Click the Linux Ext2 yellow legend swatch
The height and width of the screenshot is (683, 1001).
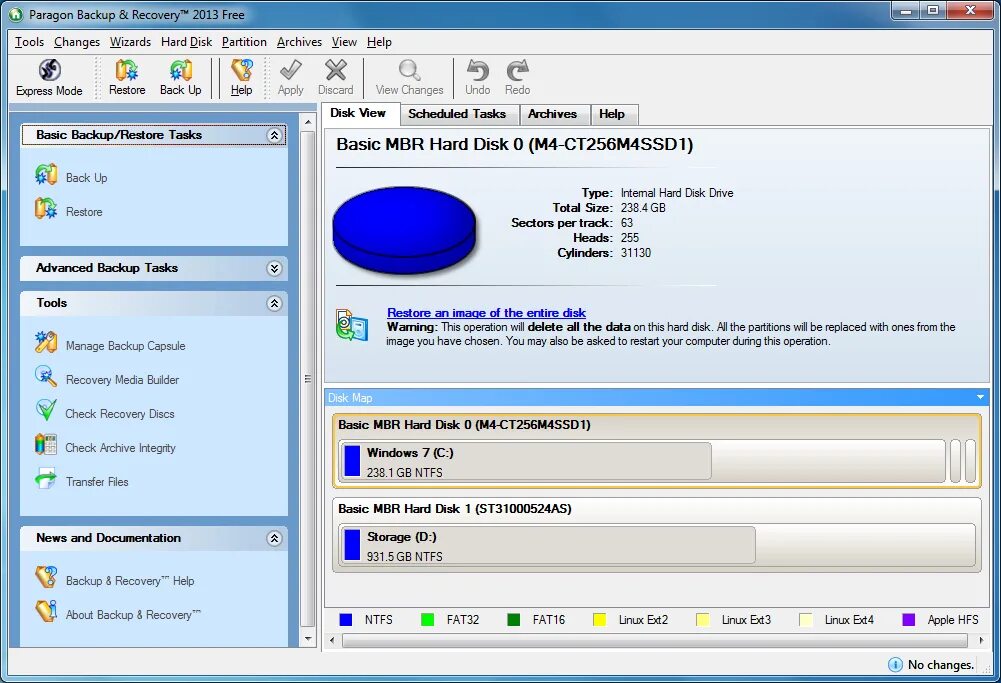[x=599, y=619]
